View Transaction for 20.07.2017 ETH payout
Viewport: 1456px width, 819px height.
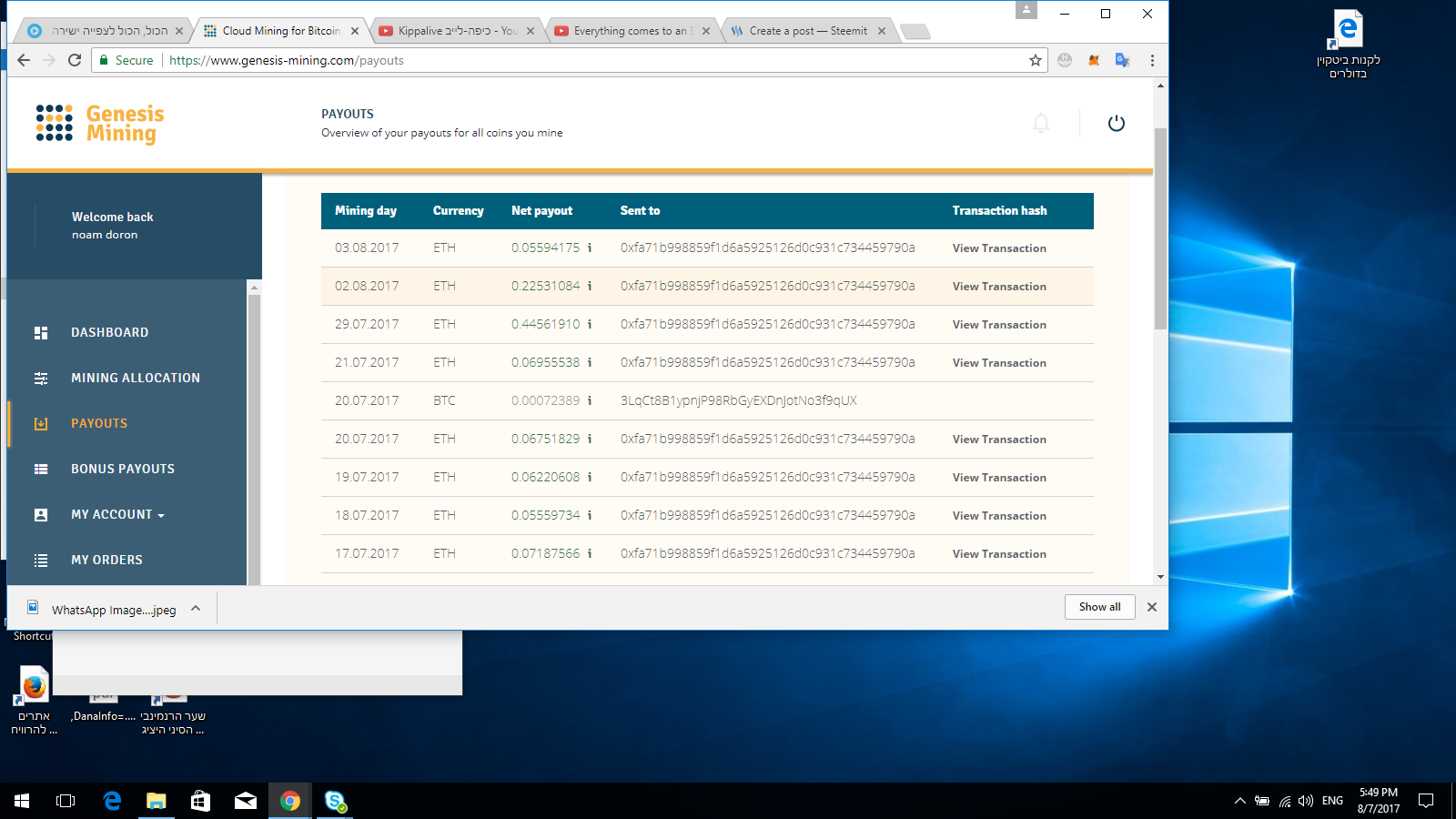tap(999, 440)
